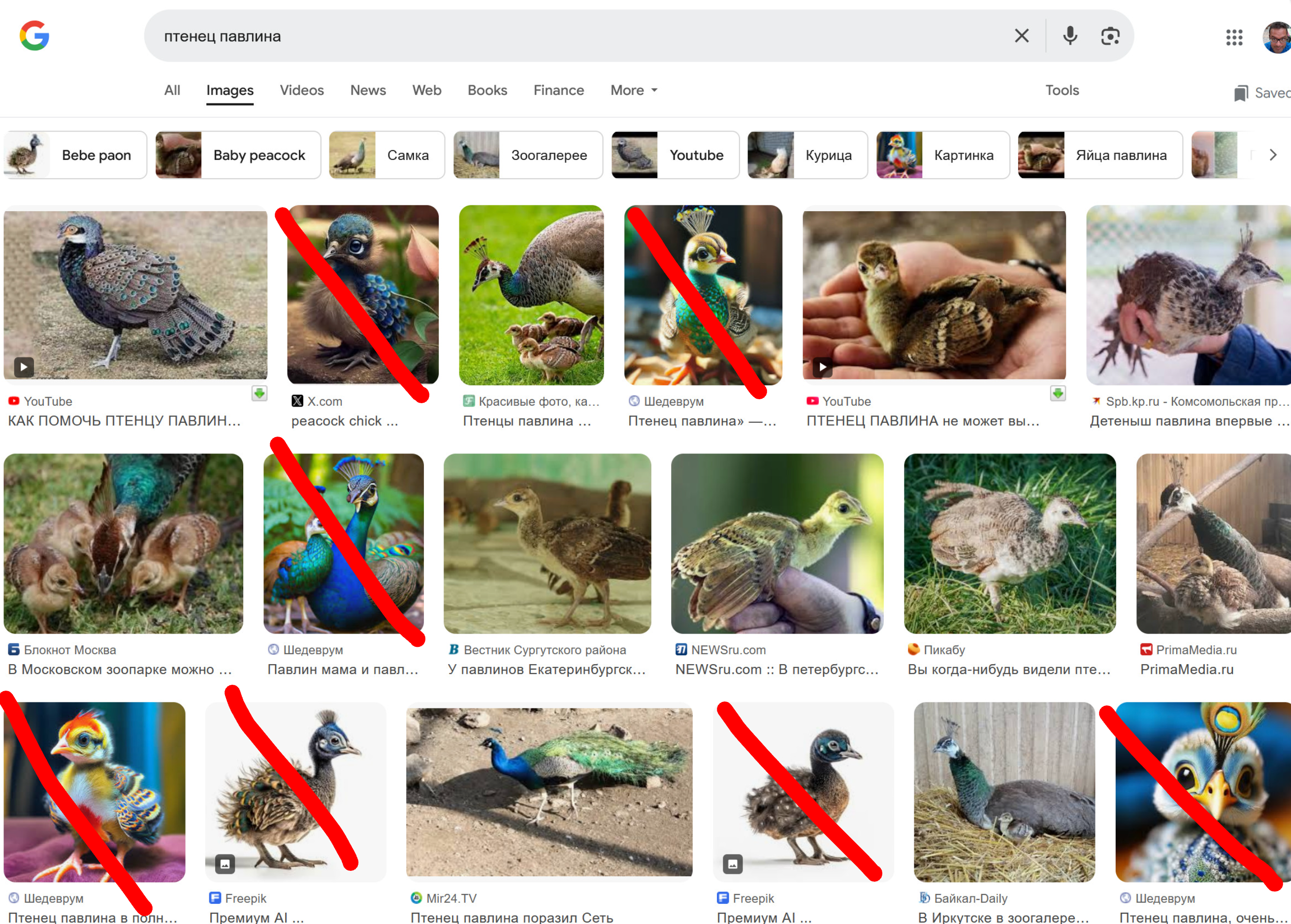Click the Google logo
The height and width of the screenshot is (924, 1291).
34,36
